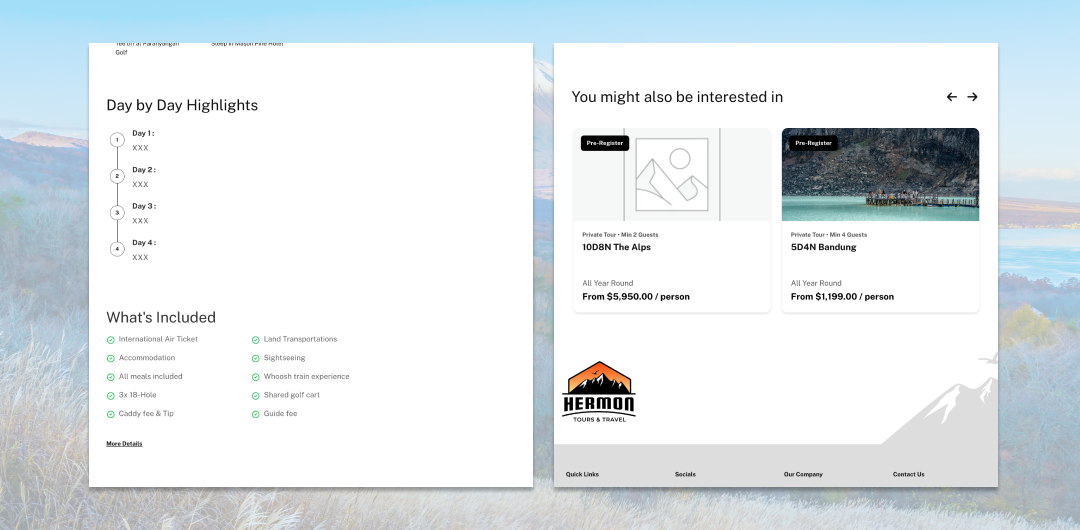Click the Day 3 step circle

pyautogui.click(x=117, y=212)
